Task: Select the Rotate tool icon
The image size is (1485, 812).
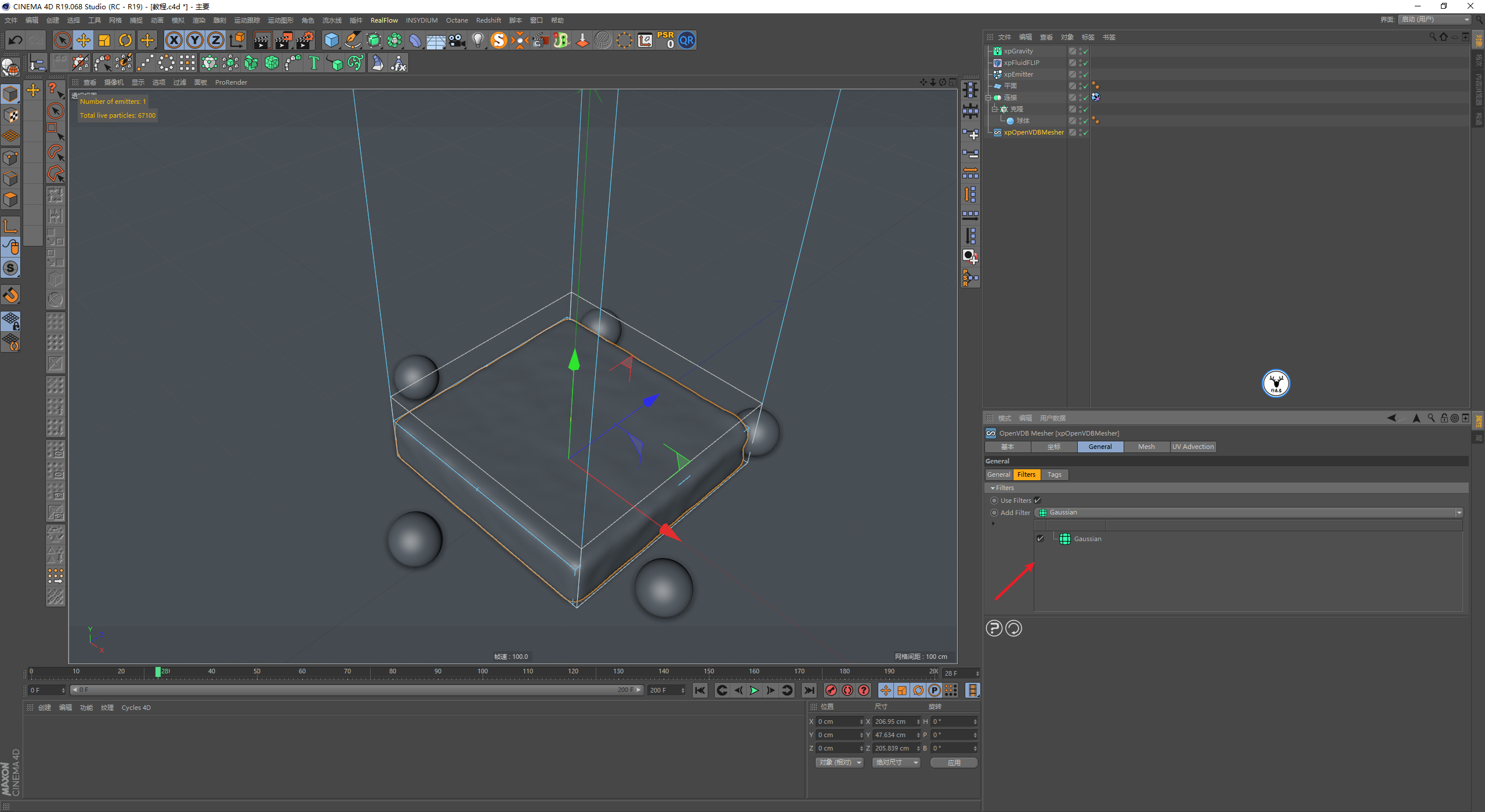Action: click(125, 40)
